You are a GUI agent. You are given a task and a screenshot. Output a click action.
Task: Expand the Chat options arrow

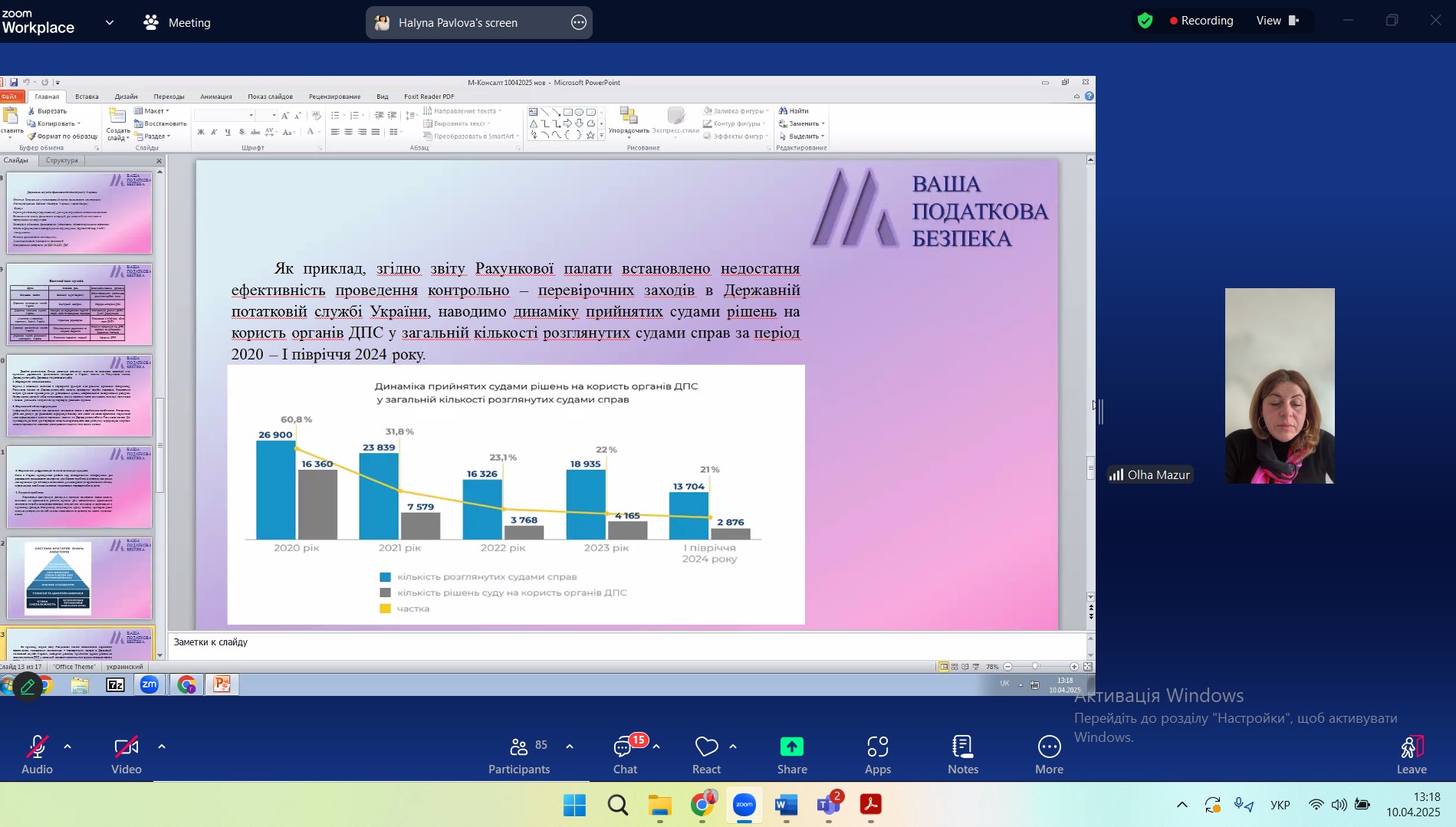[656, 747]
